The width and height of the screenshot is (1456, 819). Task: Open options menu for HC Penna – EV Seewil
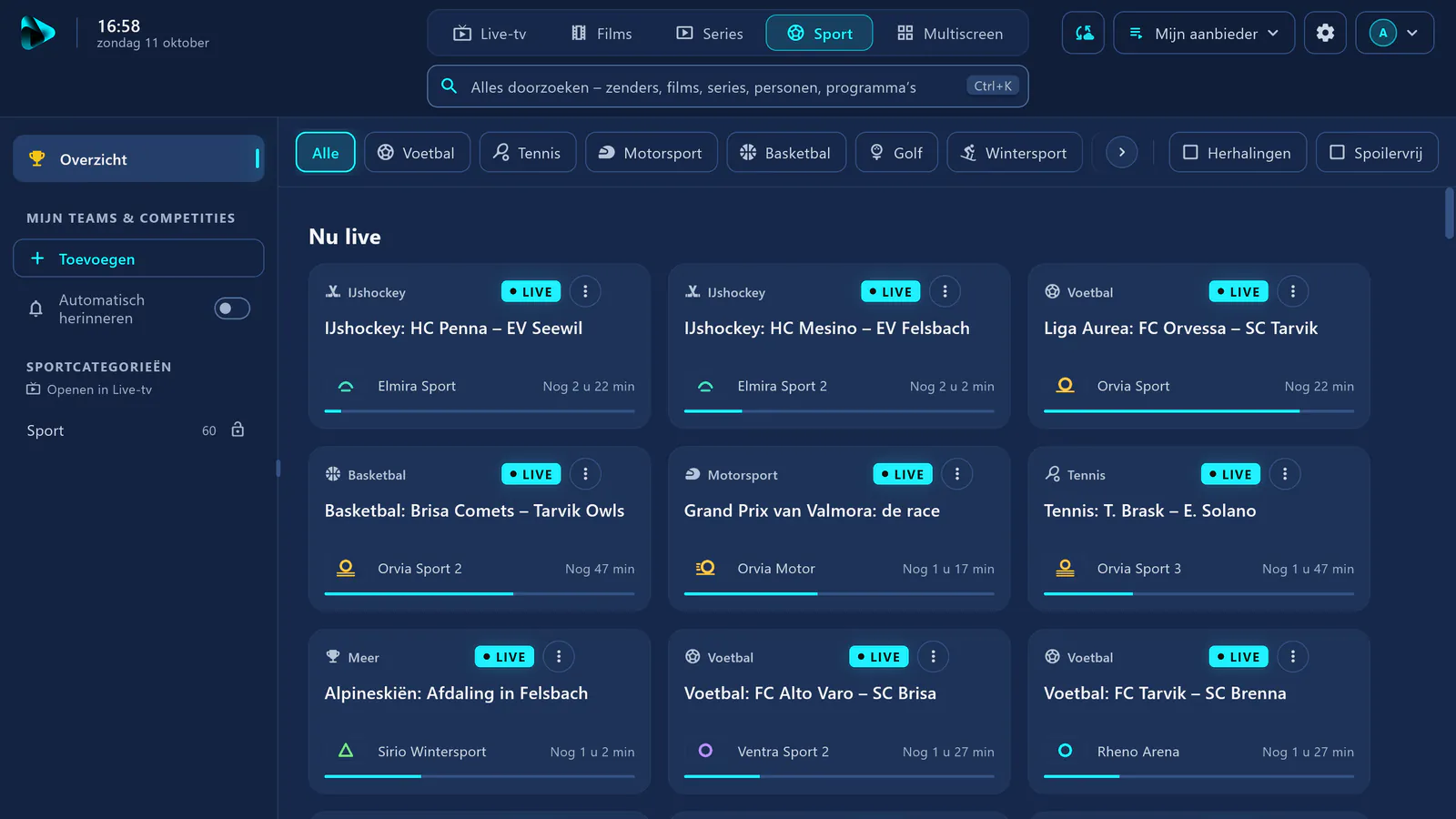tap(585, 291)
